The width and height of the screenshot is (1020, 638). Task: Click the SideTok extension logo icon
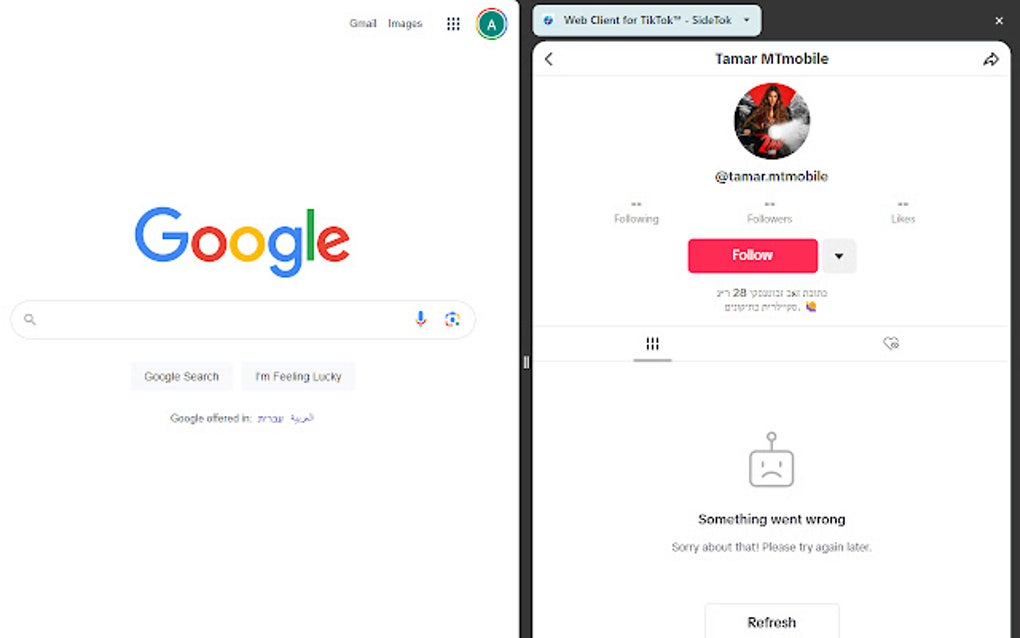[548, 20]
